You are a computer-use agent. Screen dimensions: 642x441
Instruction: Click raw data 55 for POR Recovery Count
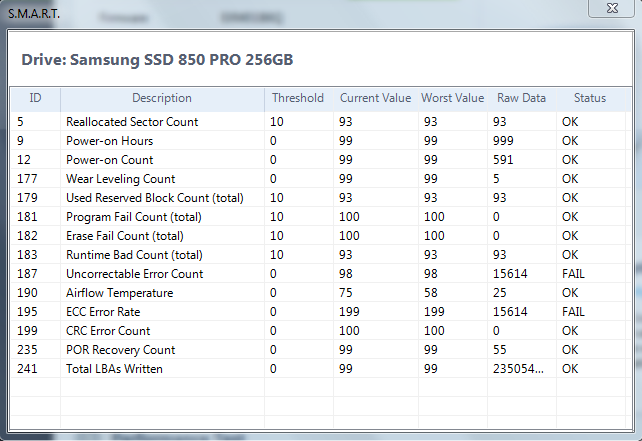coord(500,350)
